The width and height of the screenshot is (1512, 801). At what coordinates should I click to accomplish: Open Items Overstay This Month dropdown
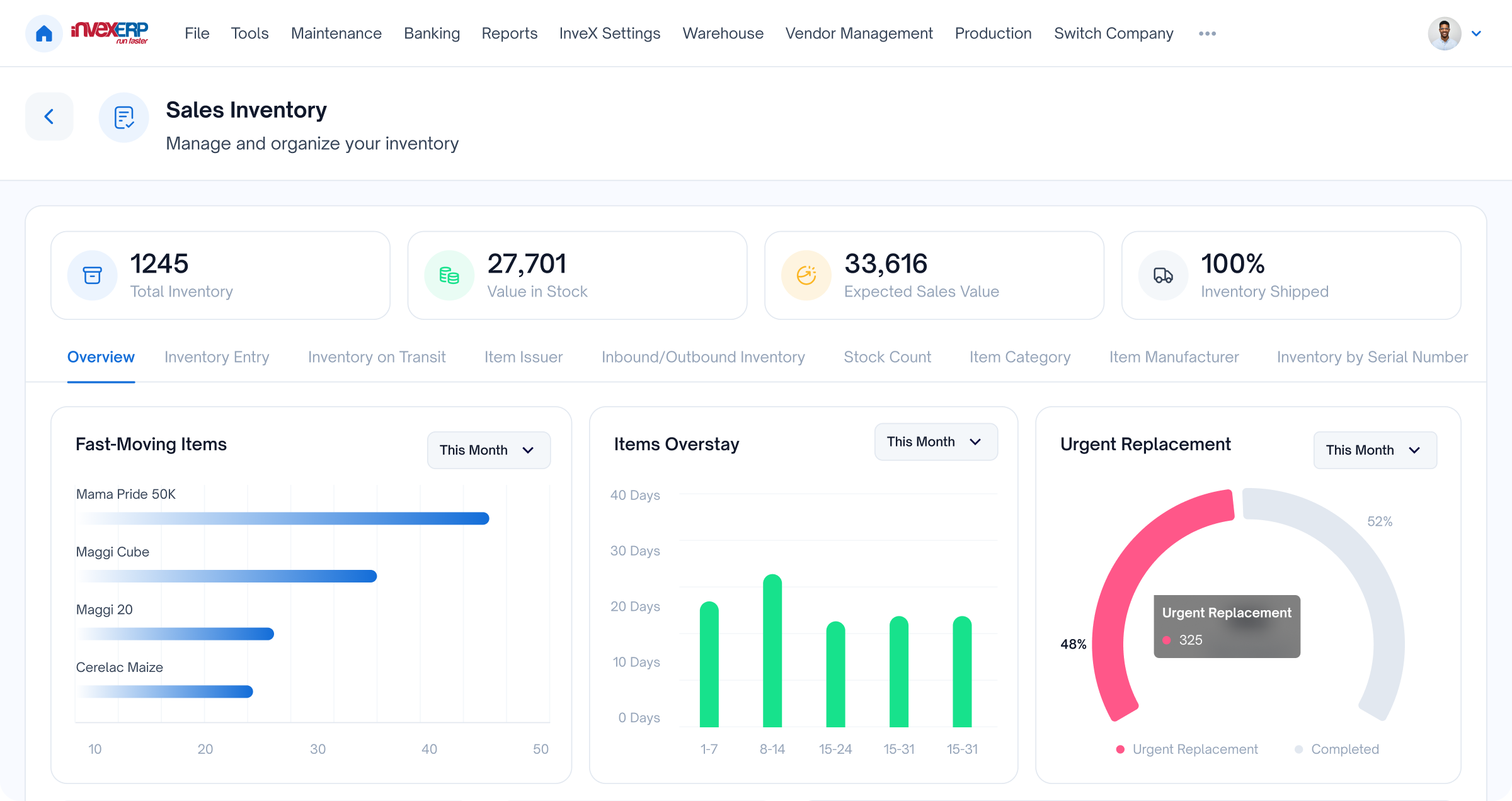pyautogui.click(x=936, y=442)
